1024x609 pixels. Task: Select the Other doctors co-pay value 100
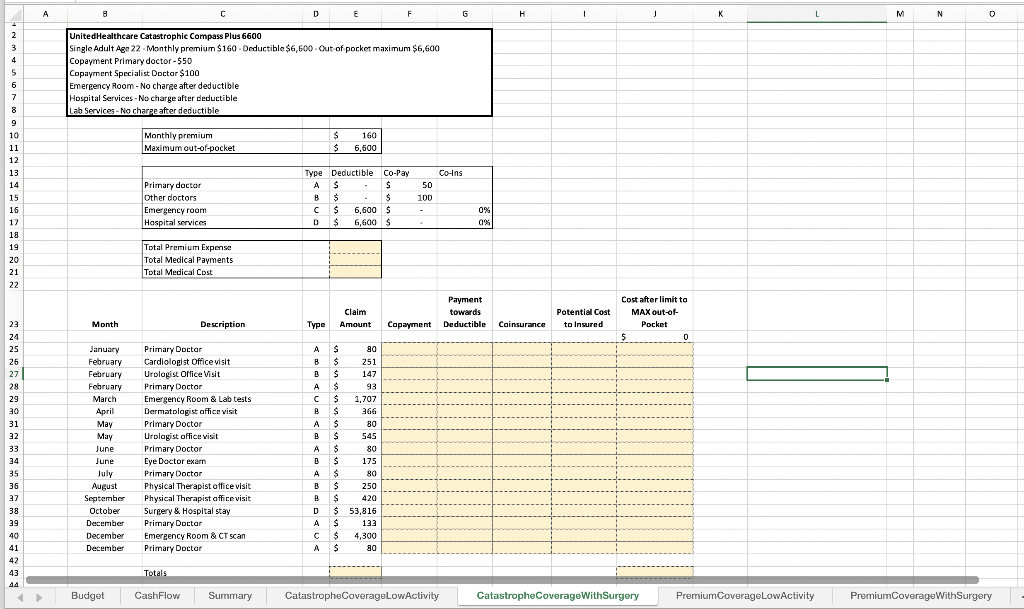tap(409, 197)
